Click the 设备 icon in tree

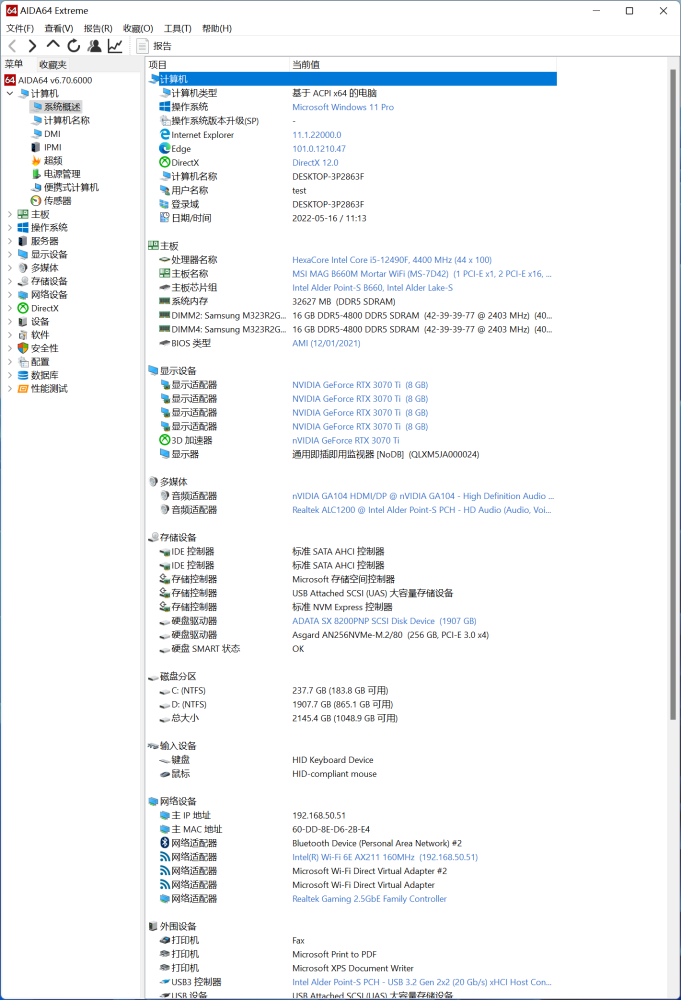(23, 321)
